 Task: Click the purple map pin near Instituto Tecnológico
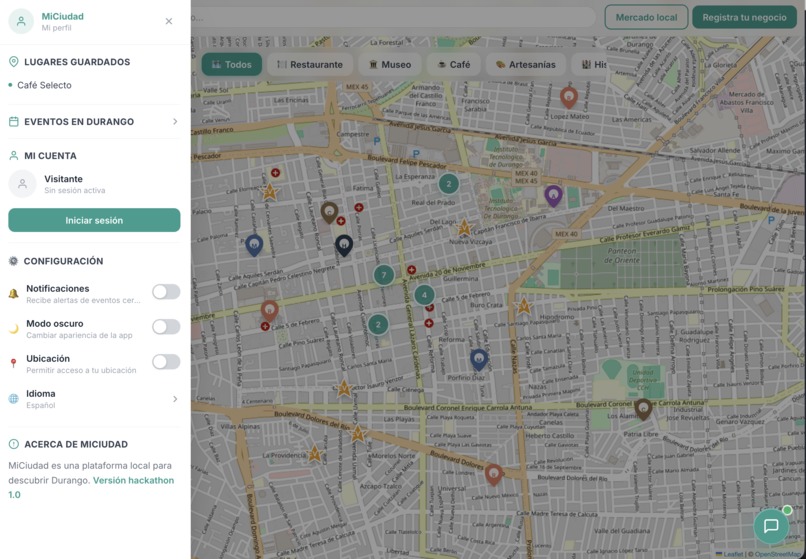pos(553,196)
